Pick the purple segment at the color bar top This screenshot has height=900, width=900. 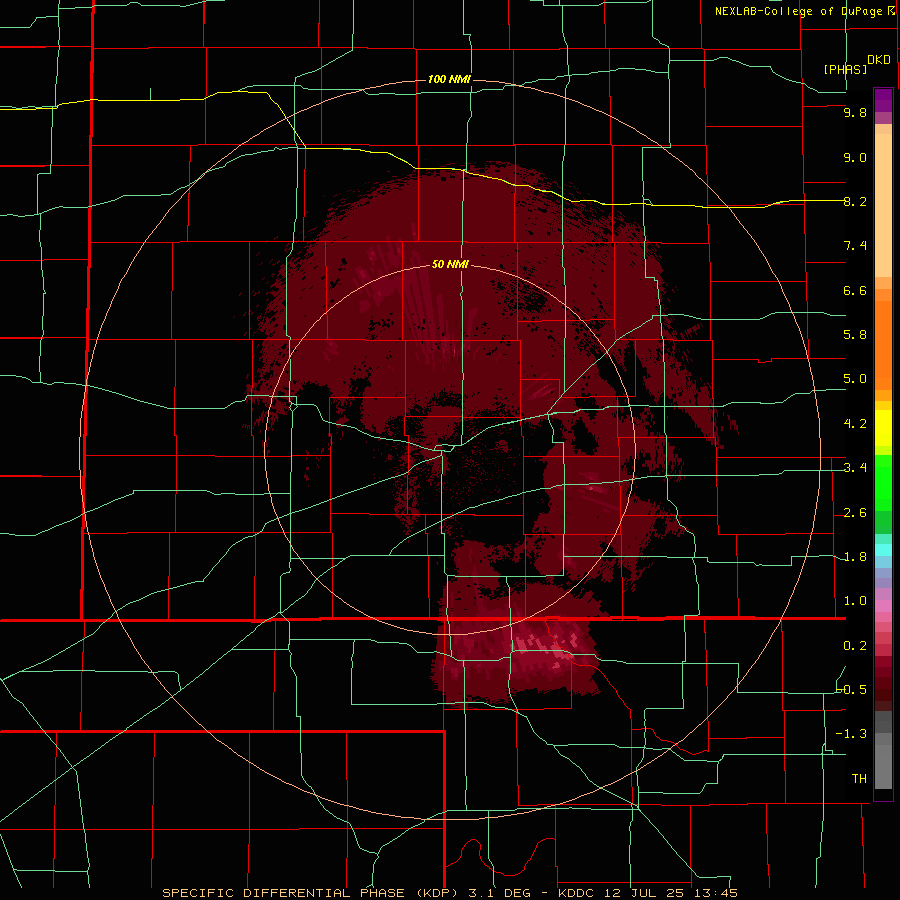click(x=883, y=100)
